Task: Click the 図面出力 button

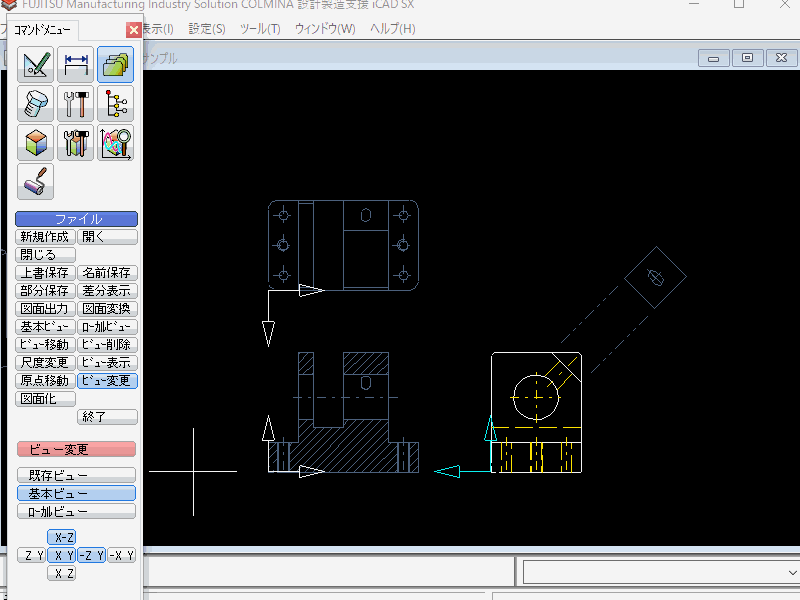Action: pos(45,309)
